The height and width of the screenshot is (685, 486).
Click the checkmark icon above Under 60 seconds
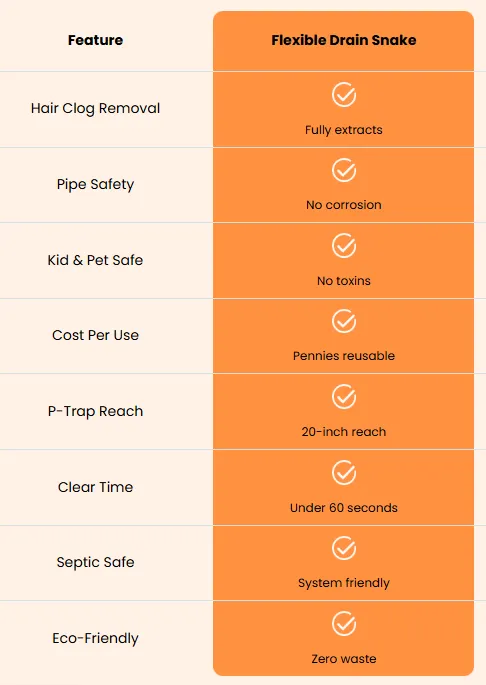(344, 472)
